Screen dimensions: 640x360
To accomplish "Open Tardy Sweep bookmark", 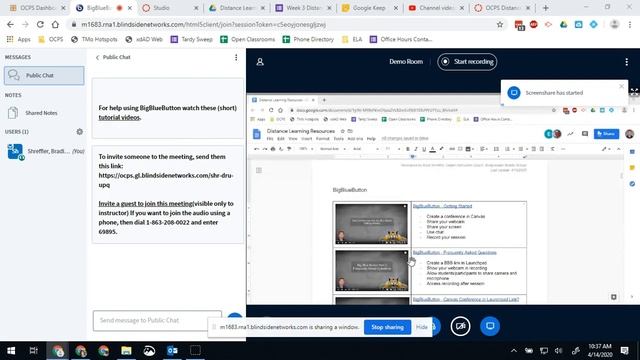I will tap(191, 39).
